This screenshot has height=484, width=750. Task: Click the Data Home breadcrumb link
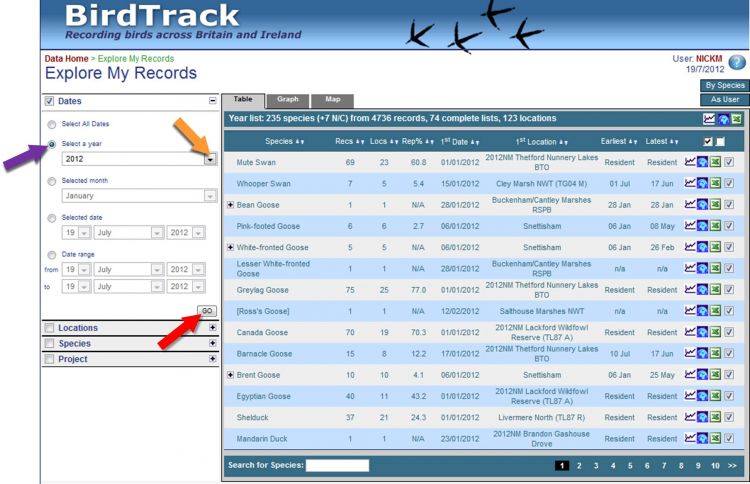point(66,59)
